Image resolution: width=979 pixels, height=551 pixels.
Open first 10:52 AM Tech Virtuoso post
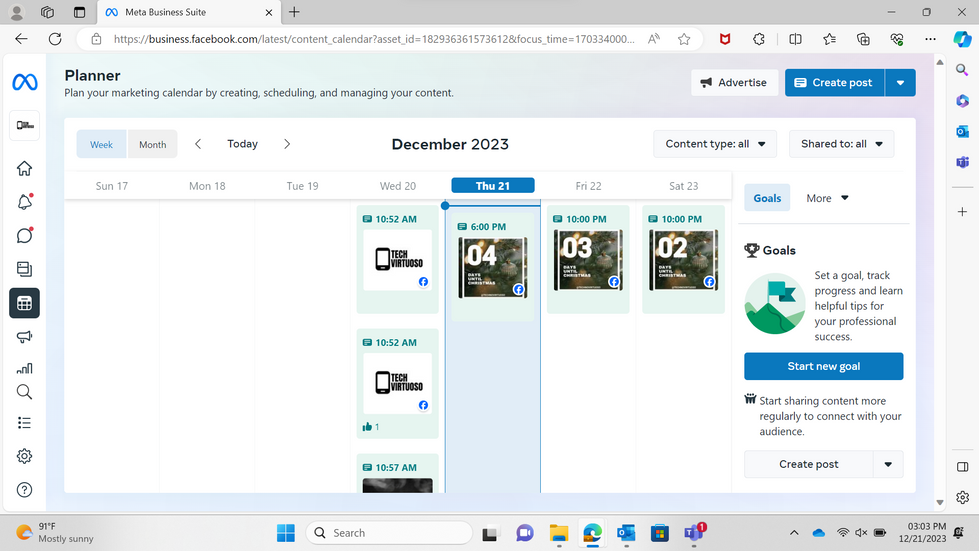click(398, 260)
